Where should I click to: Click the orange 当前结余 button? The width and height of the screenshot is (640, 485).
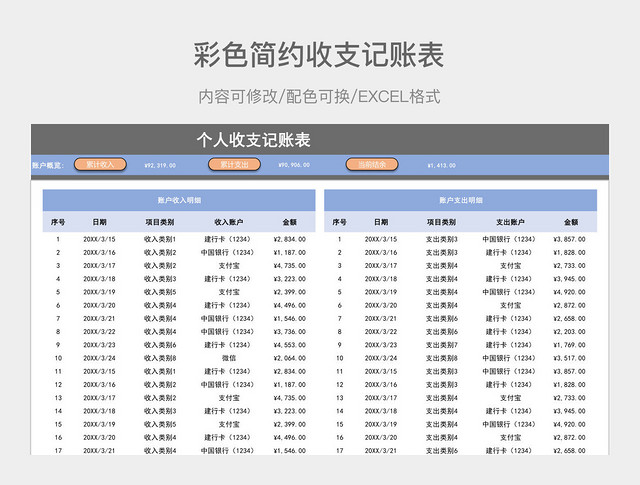pos(372,165)
